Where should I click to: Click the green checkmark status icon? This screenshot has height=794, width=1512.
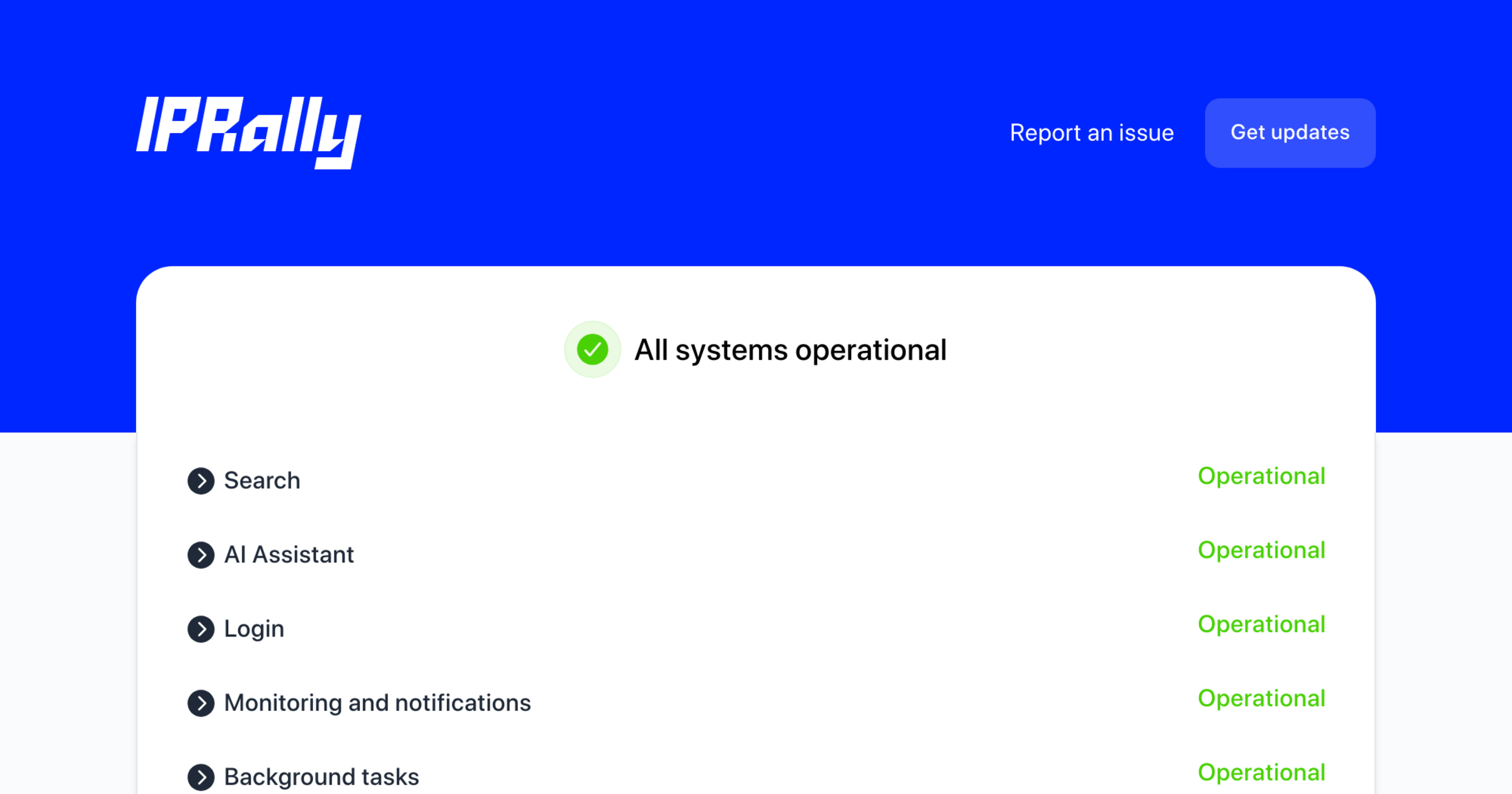click(592, 350)
